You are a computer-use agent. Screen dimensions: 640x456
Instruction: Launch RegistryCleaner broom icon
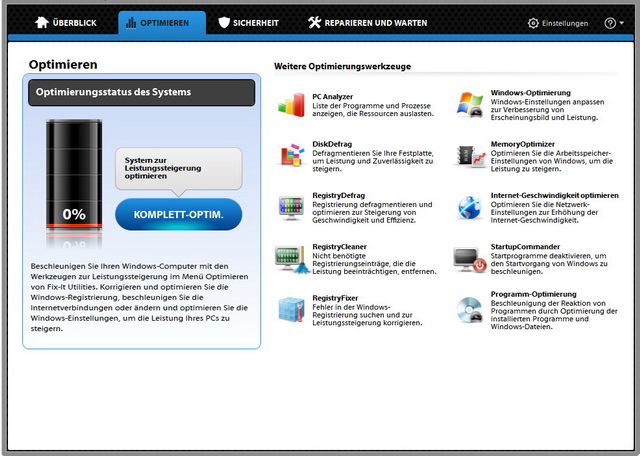[293, 259]
